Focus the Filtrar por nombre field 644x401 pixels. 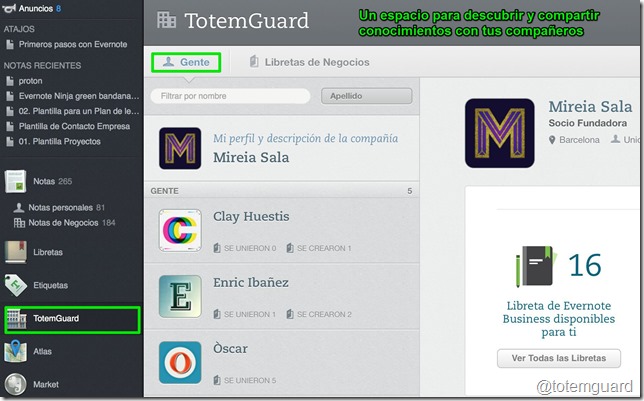coord(230,96)
